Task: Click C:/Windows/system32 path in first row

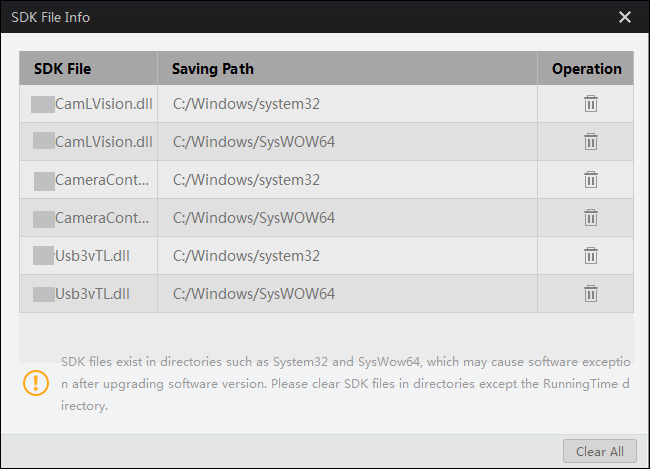Action: [246, 104]
